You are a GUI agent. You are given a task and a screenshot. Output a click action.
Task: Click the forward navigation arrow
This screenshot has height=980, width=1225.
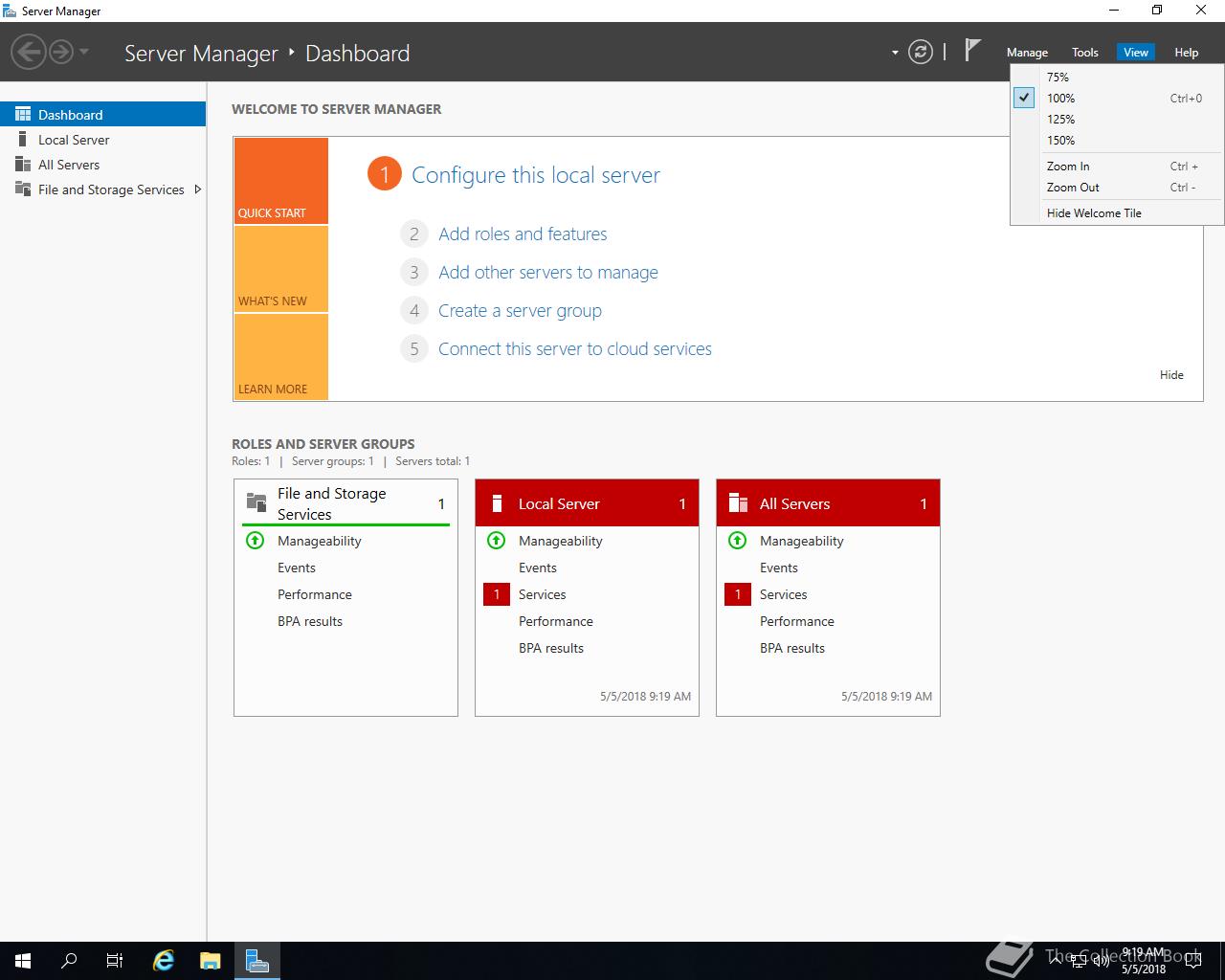point(61,52)
